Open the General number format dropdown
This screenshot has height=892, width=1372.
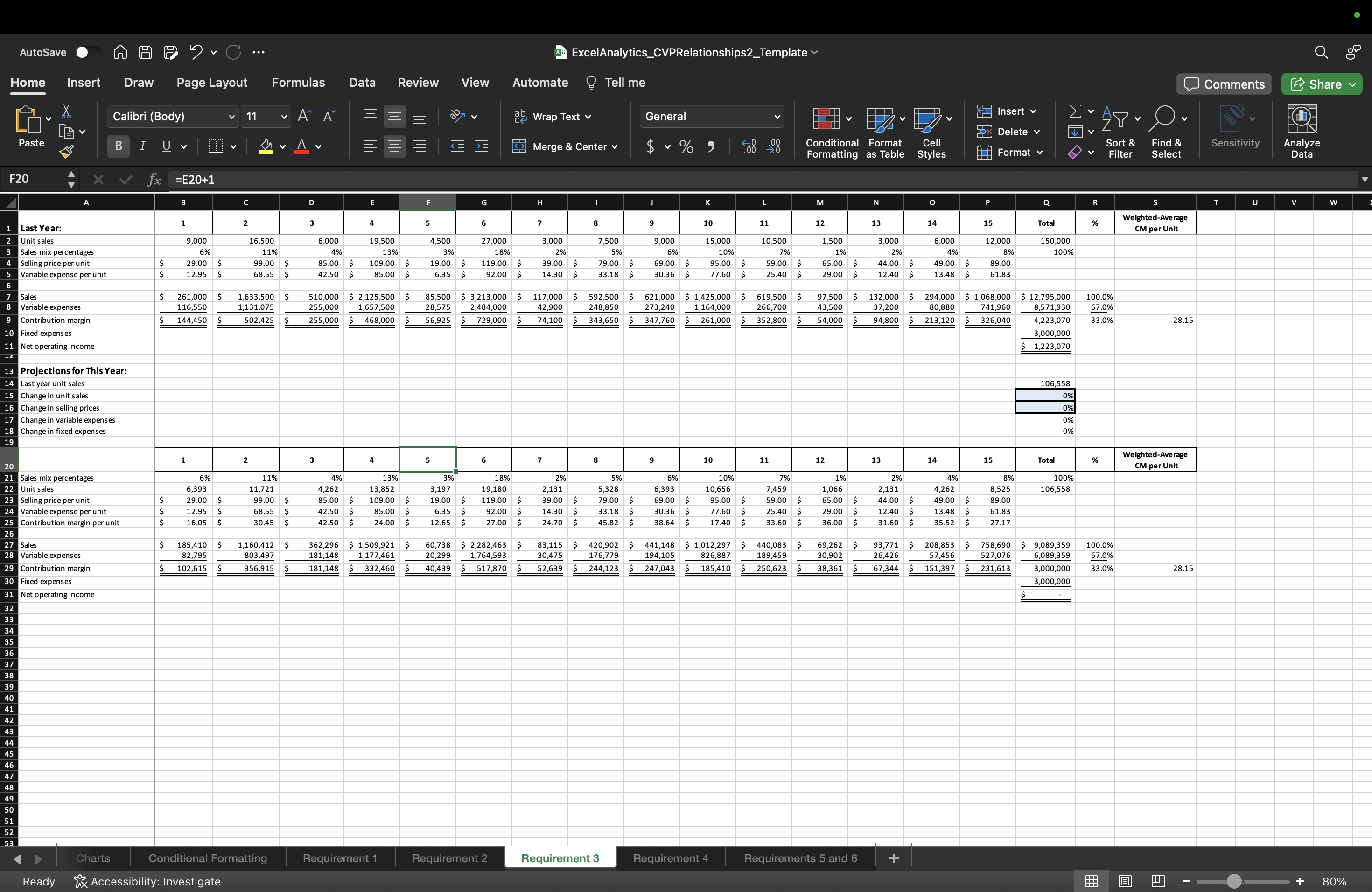pos(711,116)
